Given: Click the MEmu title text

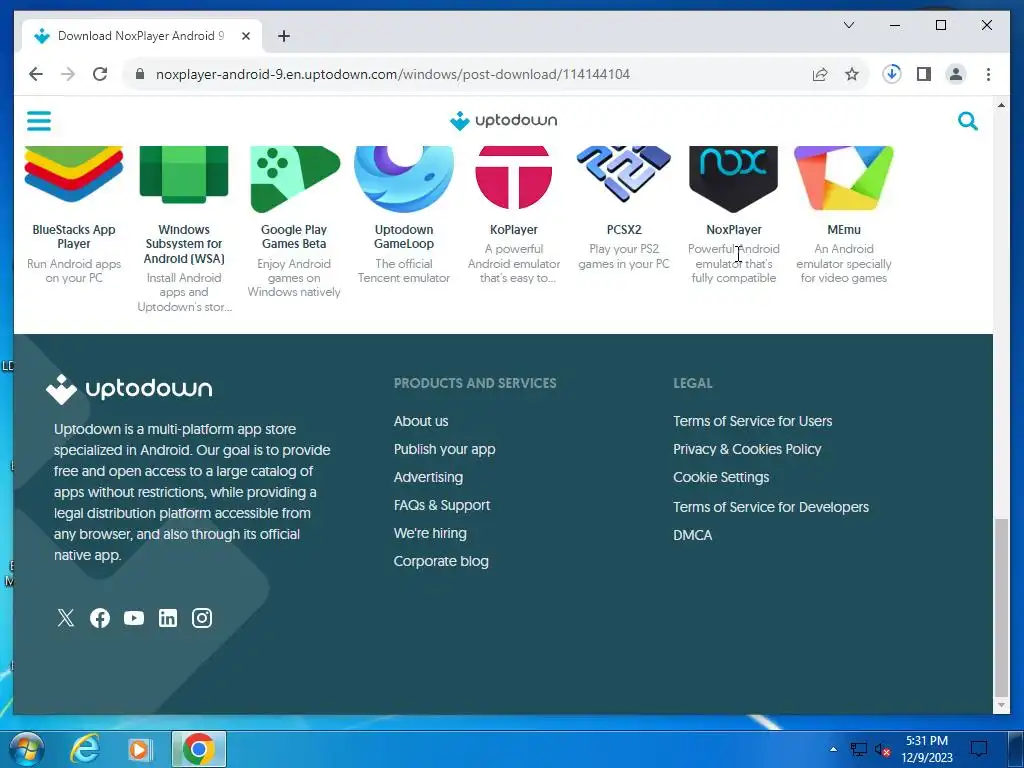Looking at the screenshot, I should click(x=844, y=230).
